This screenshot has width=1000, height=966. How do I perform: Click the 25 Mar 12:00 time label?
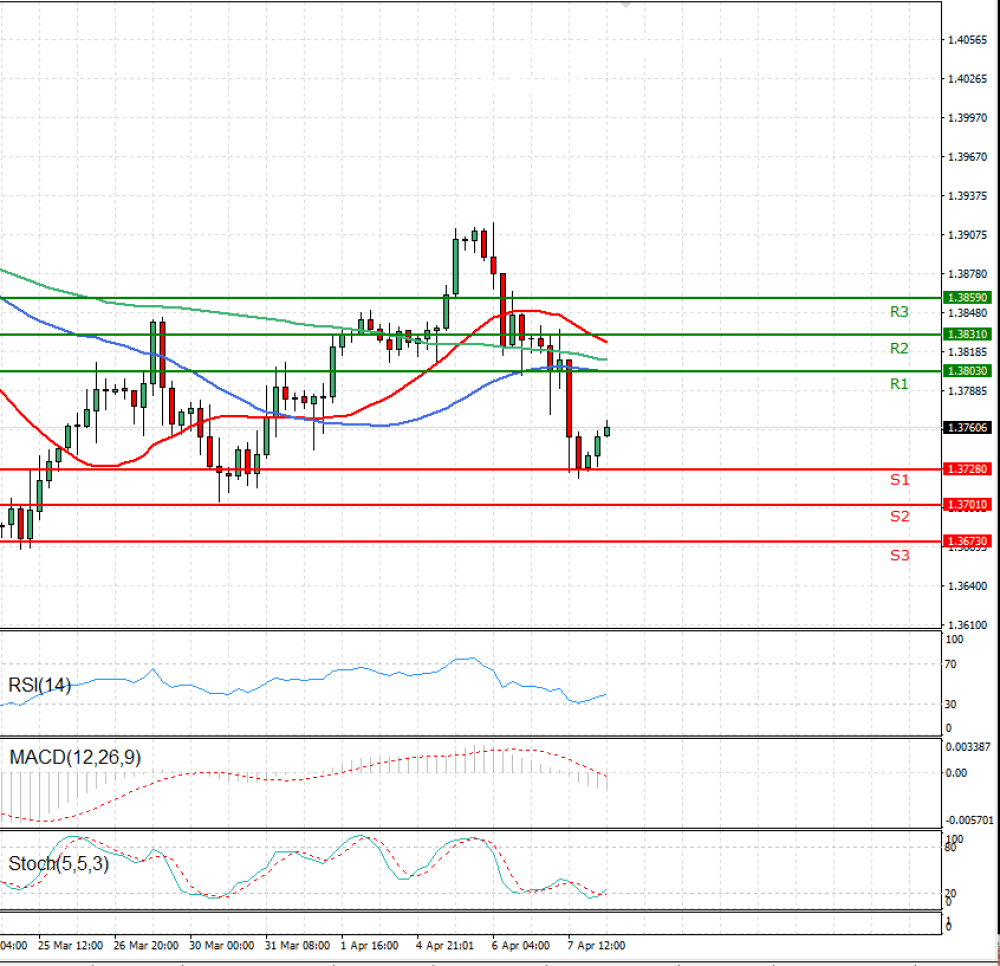coord(70,945)
